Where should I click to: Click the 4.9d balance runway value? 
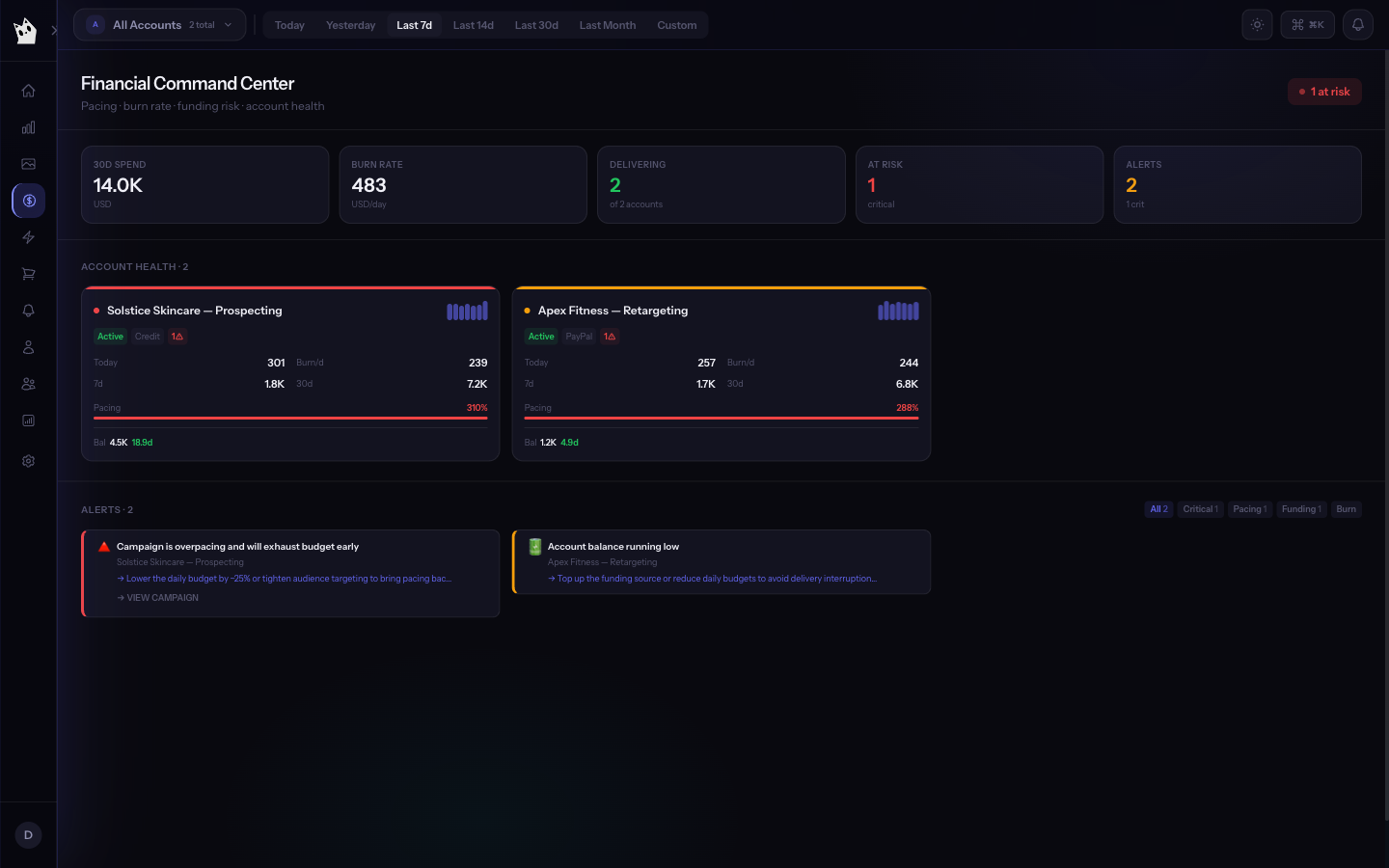pos(570,443)
